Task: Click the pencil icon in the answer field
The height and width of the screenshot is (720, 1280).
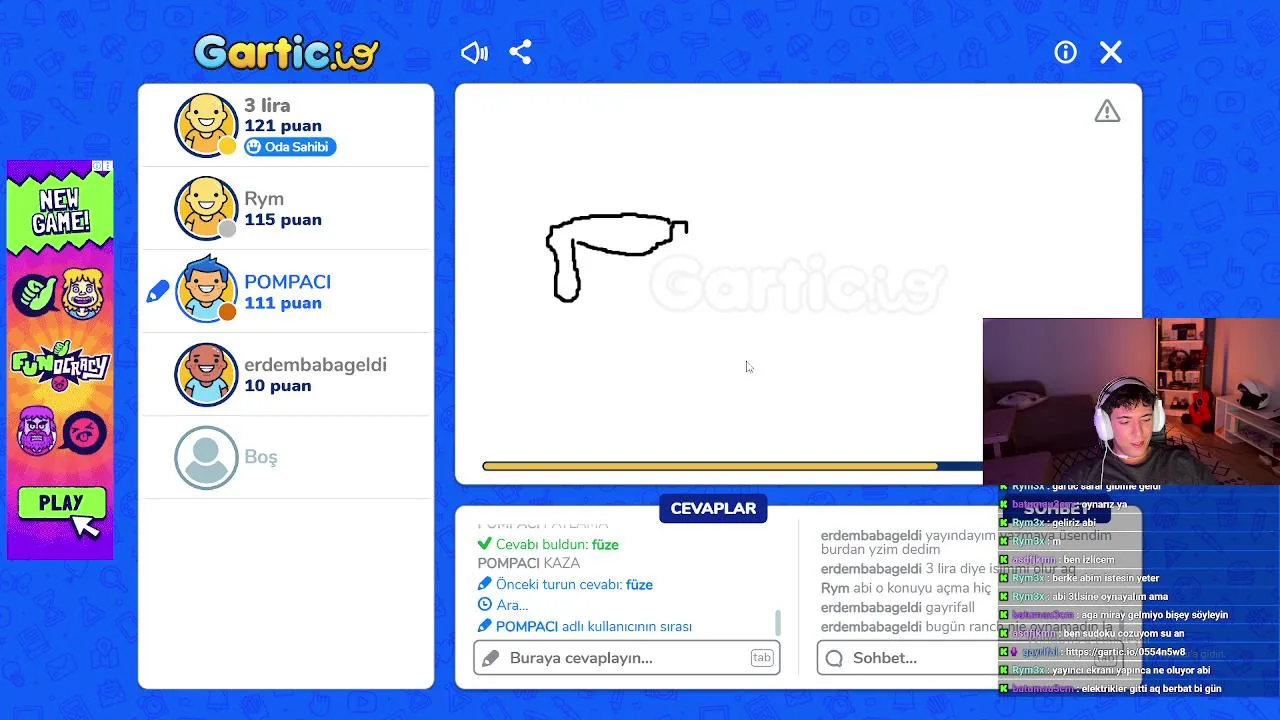Action: coord(490,658)
